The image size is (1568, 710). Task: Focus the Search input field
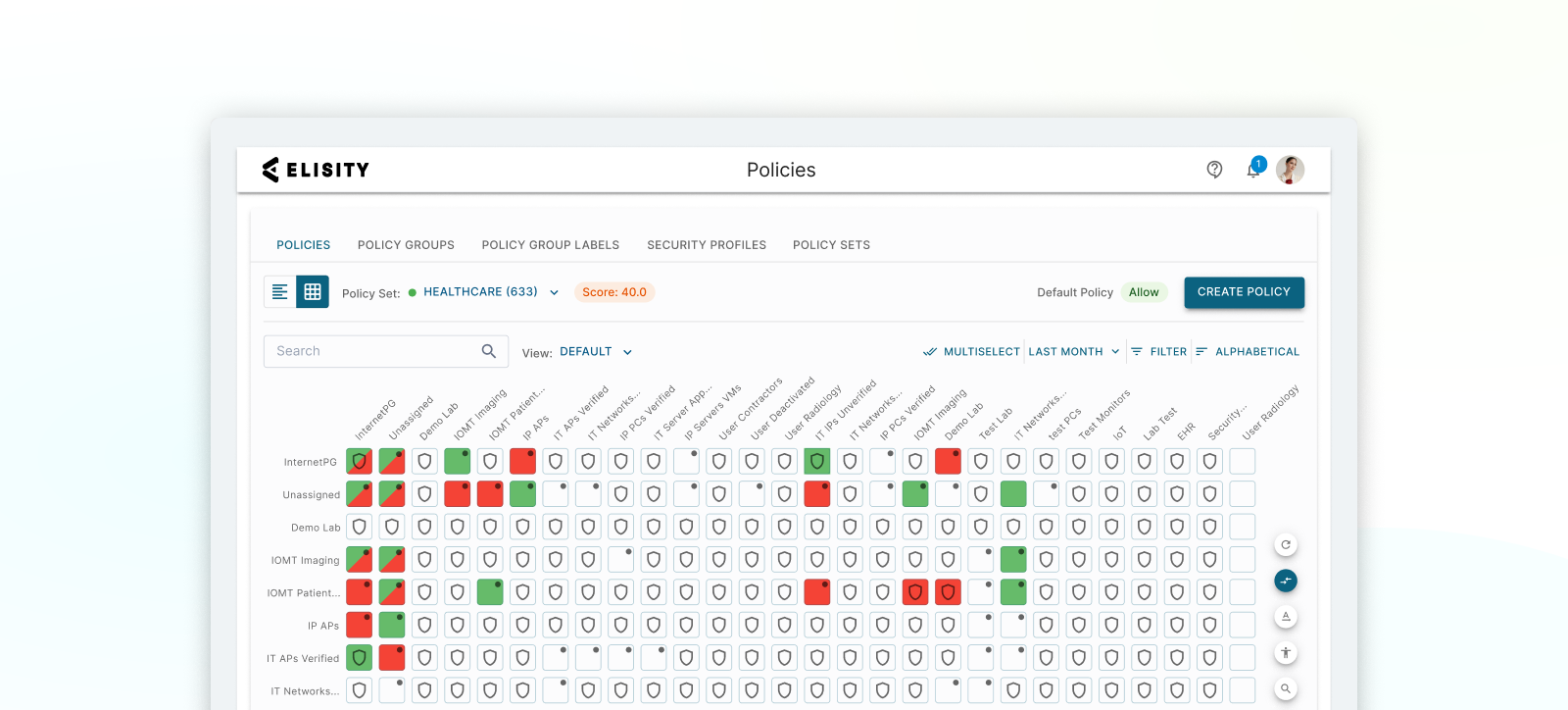[x=386, y=351]
